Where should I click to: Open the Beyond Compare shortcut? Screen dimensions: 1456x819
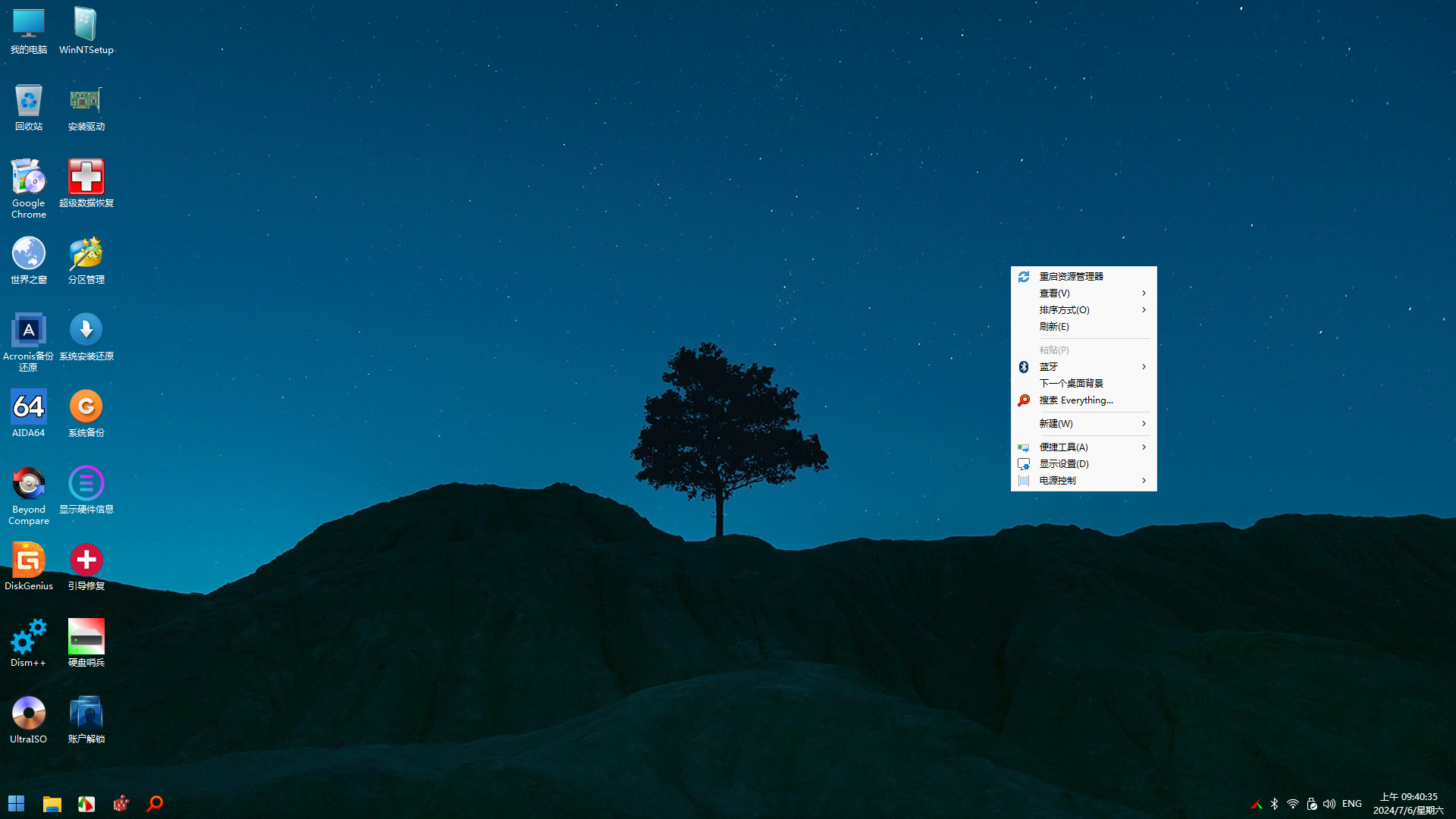click(28, 484)
